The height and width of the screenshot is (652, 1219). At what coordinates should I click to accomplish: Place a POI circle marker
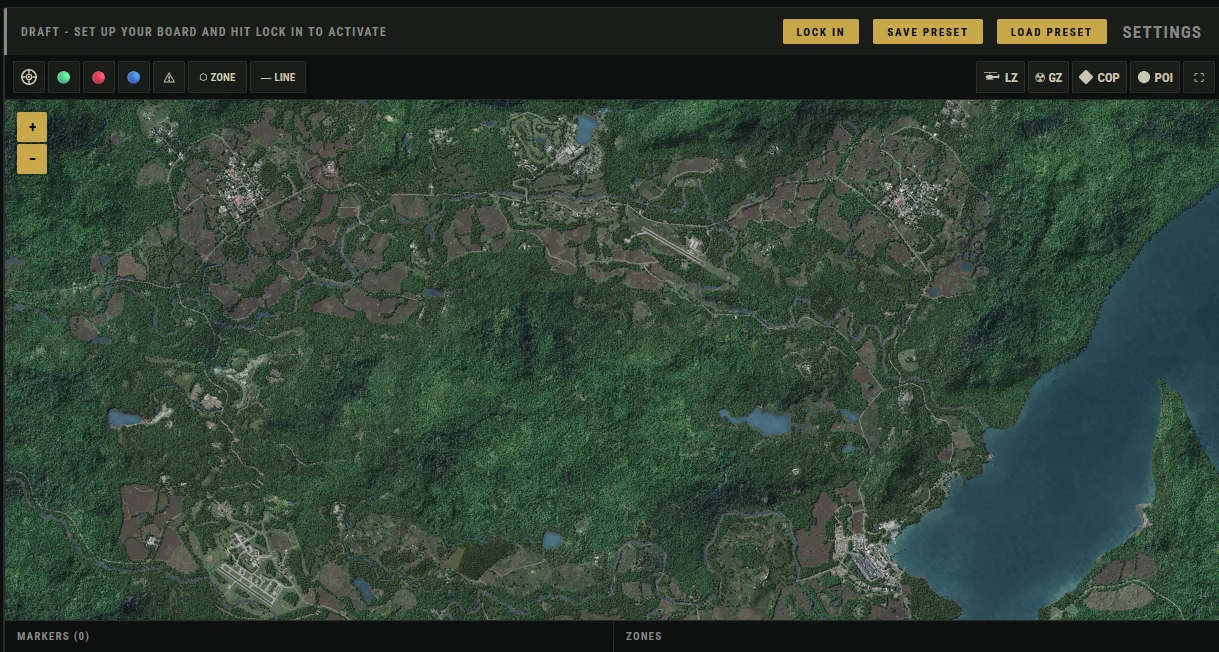point(1155,77)
